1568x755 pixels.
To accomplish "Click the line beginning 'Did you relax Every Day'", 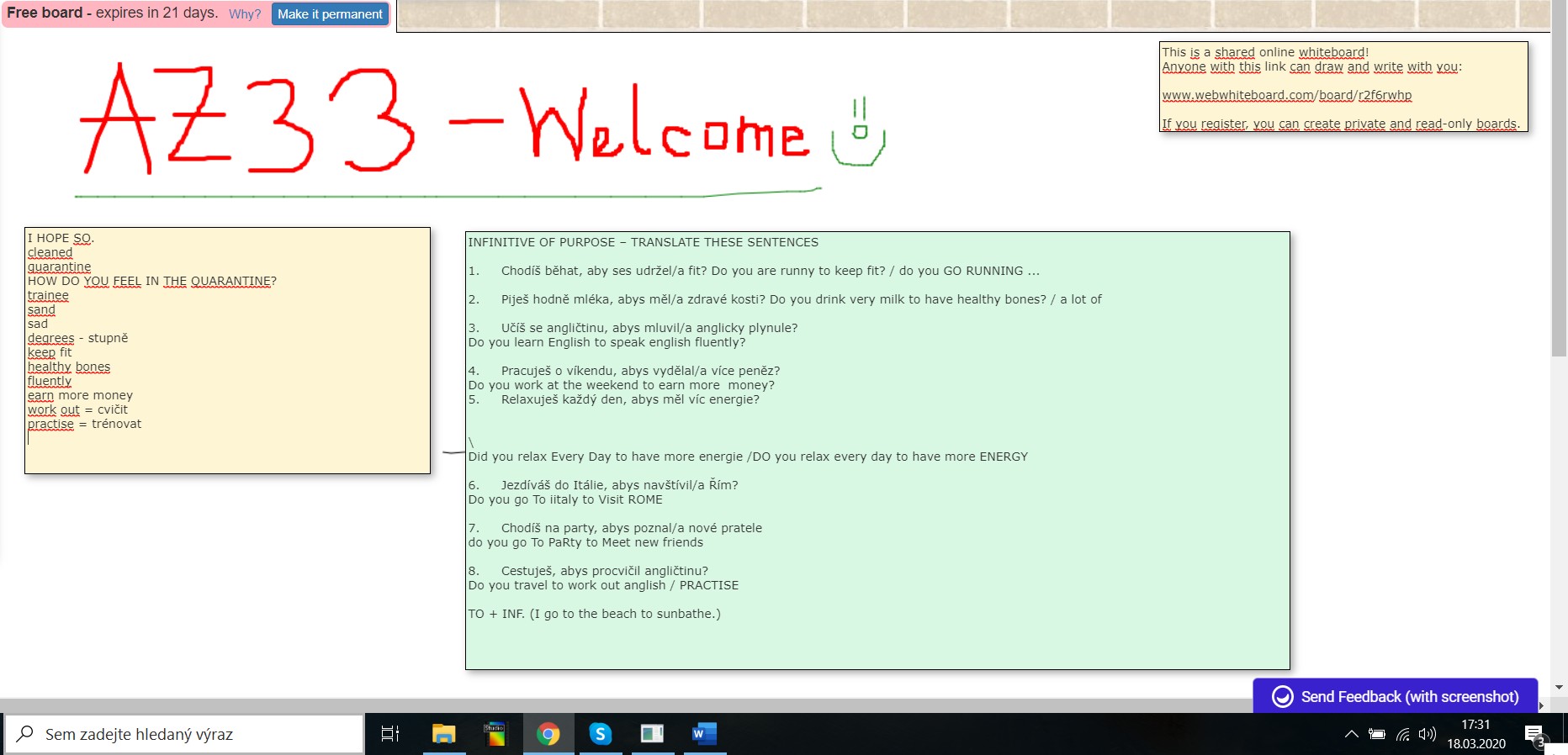I will click(748, 457).
